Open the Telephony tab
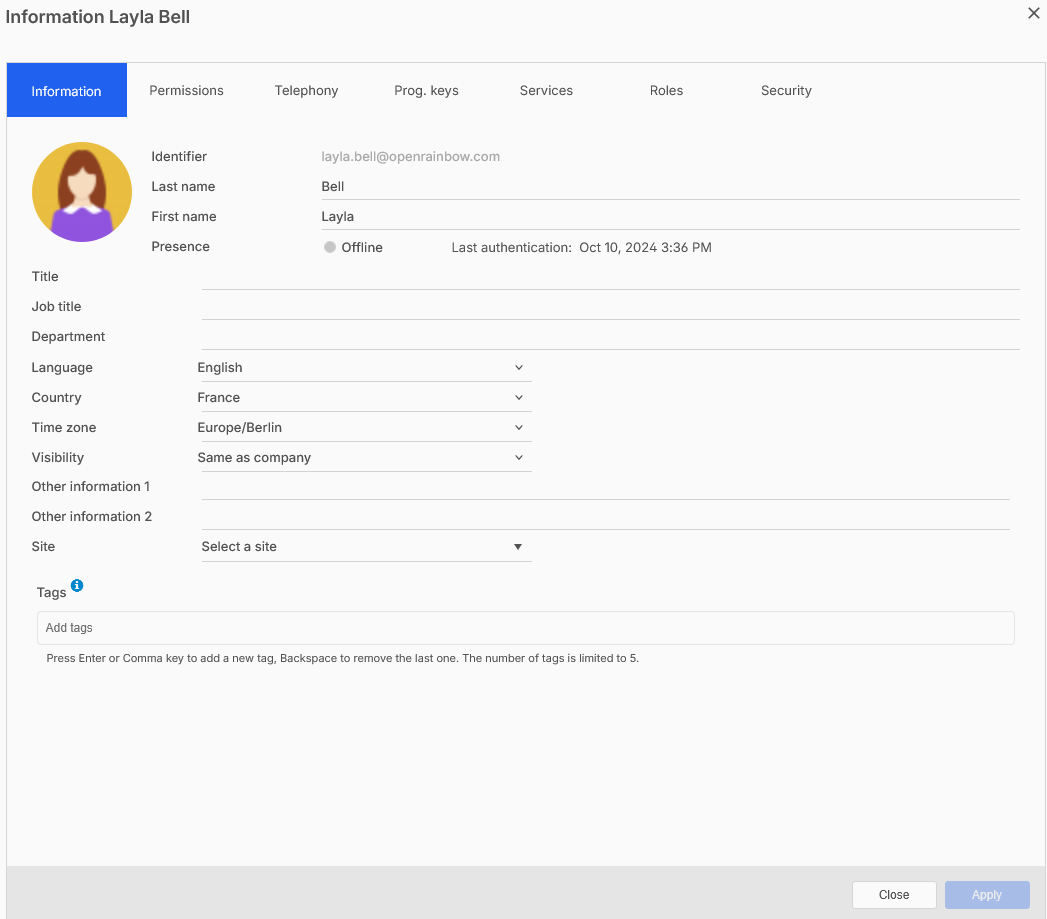 coord(306,91)
